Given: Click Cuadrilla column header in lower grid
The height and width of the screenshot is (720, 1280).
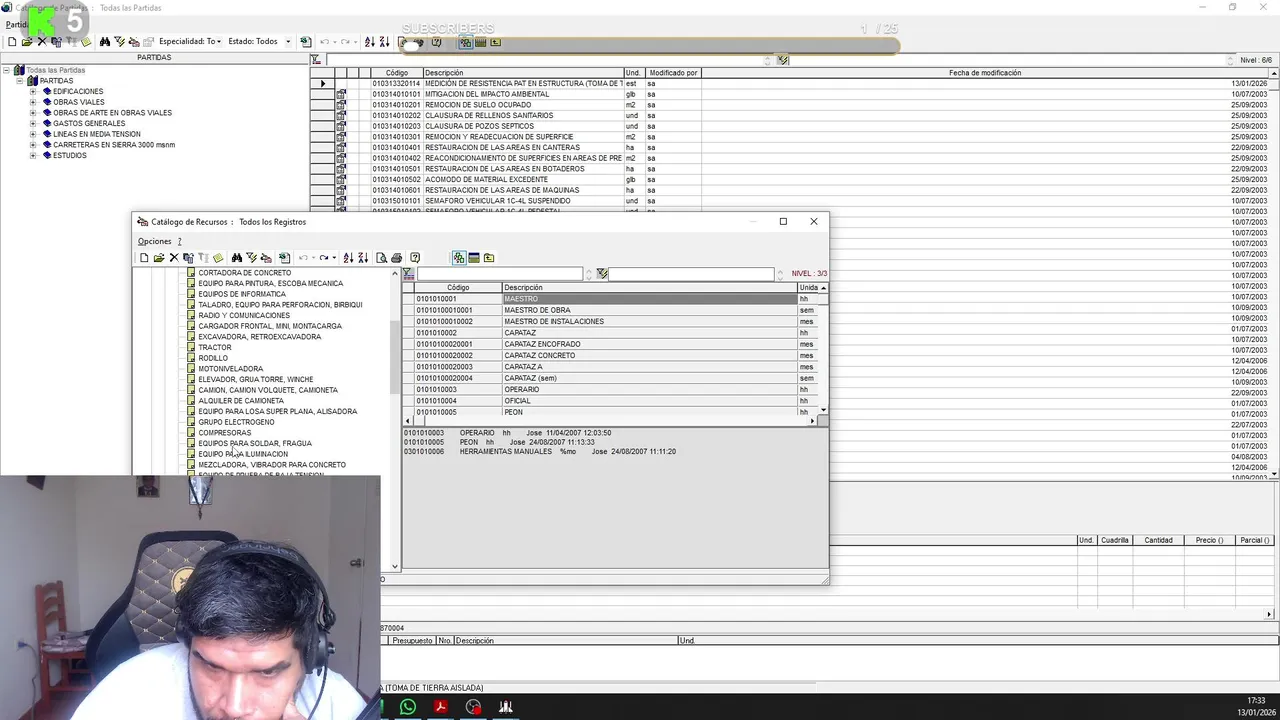Looking at the screenshot, I should click(x=1114, y=540).
